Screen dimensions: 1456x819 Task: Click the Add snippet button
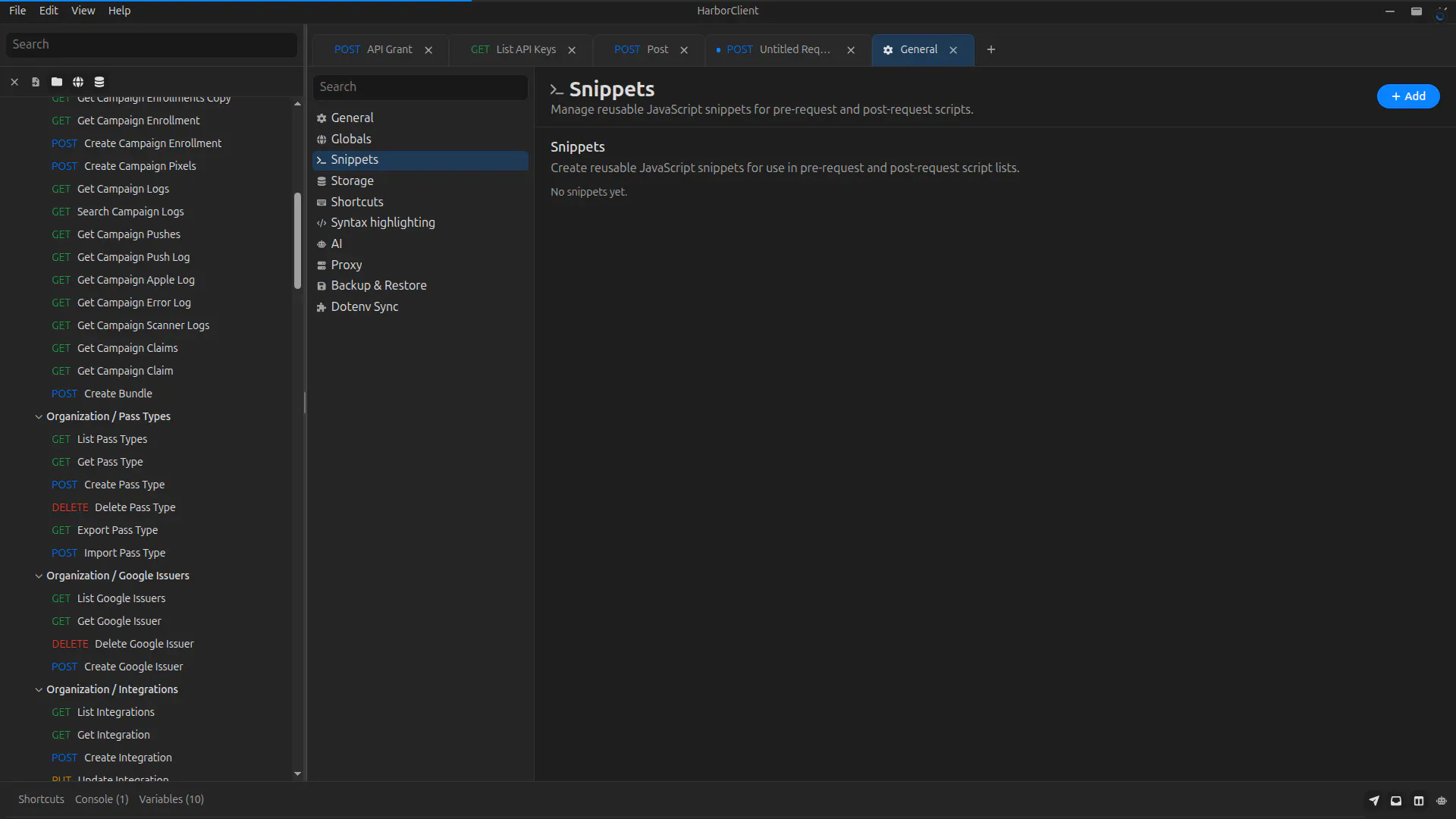point(1408,96)
